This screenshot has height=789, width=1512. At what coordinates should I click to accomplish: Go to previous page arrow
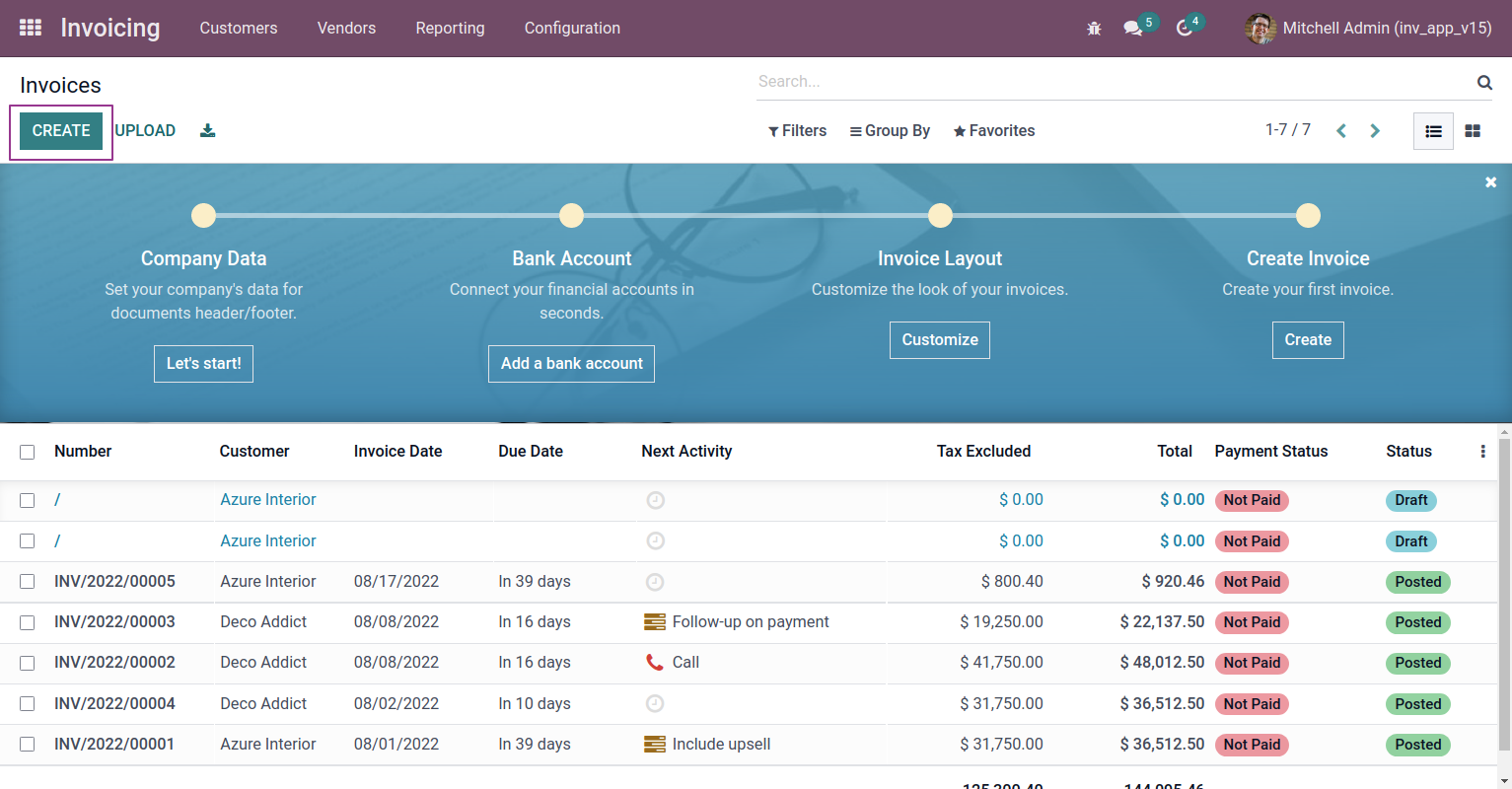click(x=1341, y=131)
